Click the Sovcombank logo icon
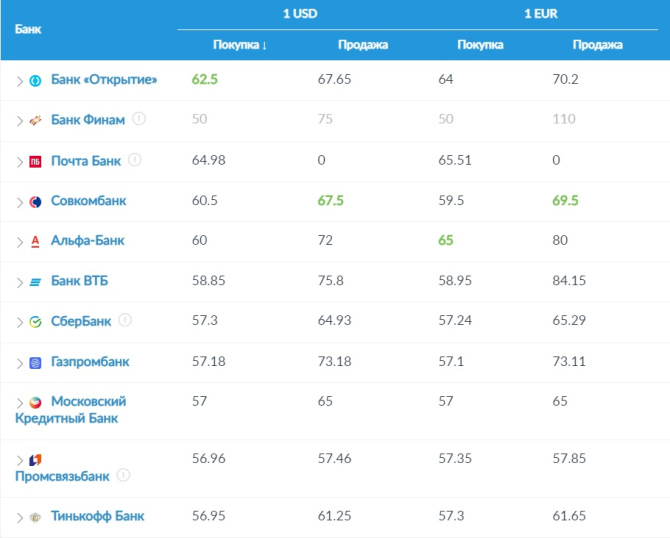Viewport: 670px width, 538px height. [x=35, y=201]
